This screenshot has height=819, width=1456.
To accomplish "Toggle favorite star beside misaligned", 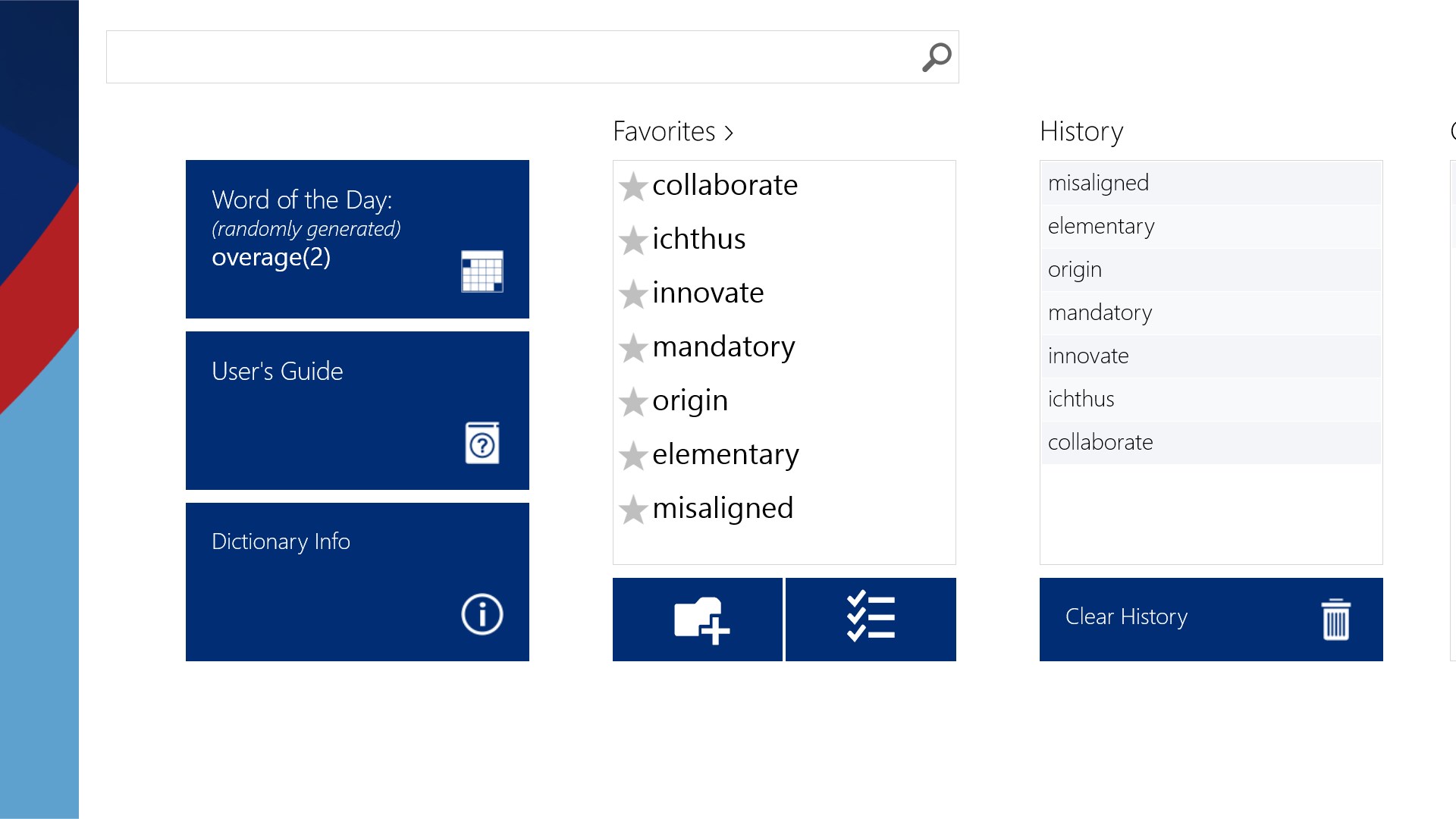I will click(x=632, y=510).
